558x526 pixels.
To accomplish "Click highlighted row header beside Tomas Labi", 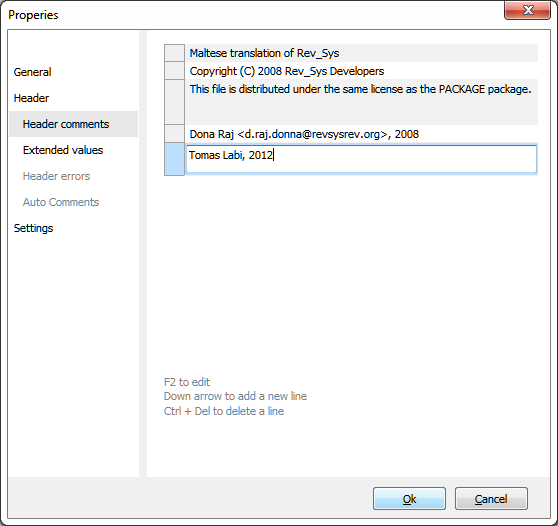I will 174,159.
